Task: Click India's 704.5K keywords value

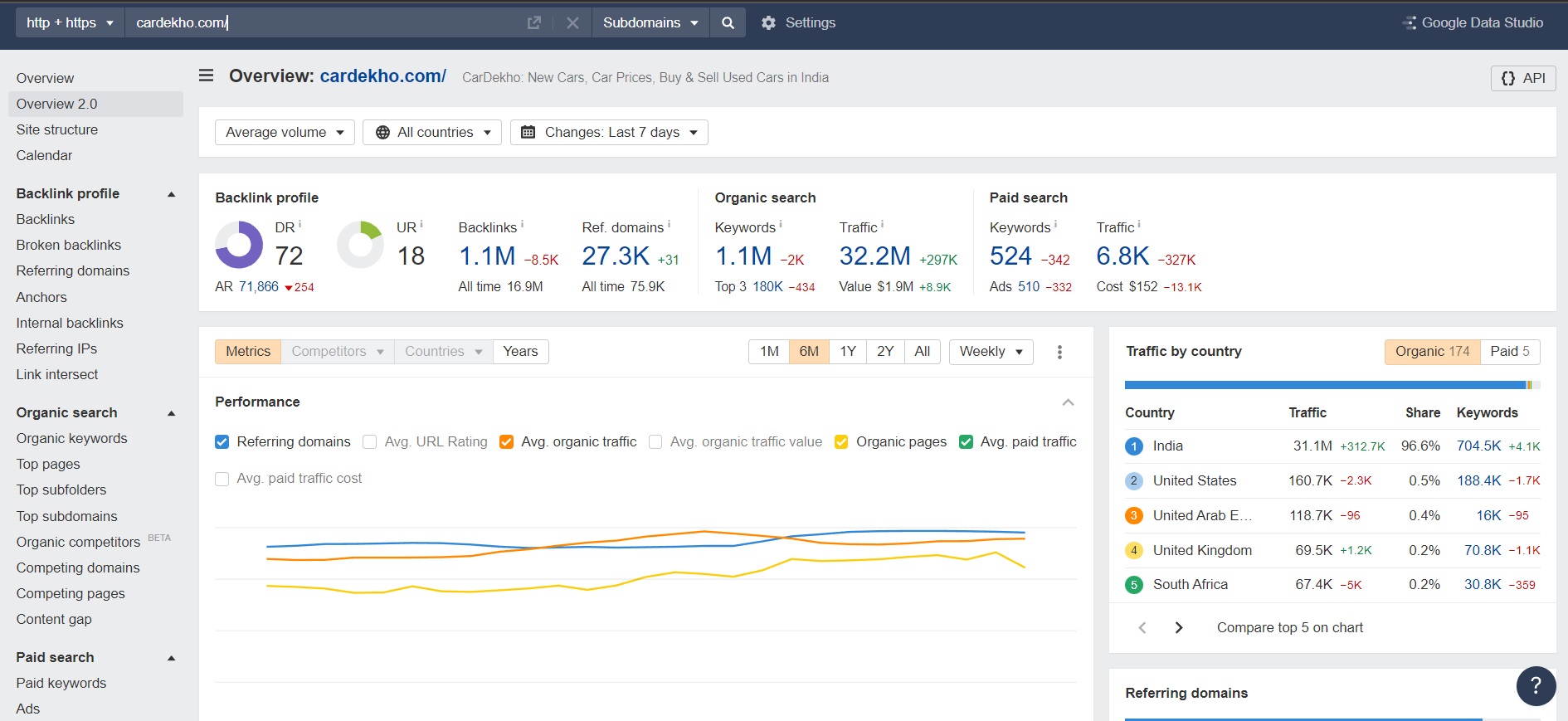Action: coord(1478,446)
